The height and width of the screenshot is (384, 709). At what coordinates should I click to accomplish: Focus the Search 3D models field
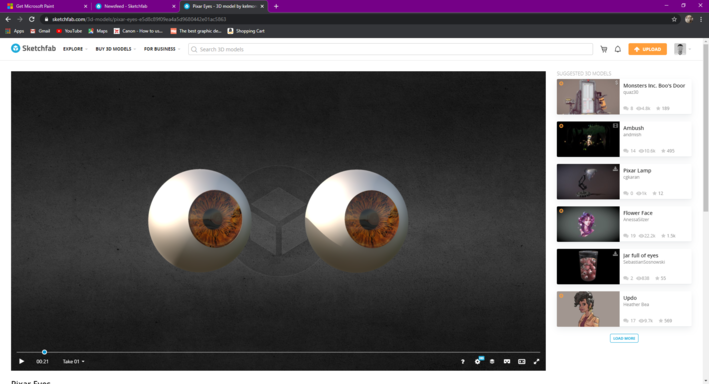point(390,49)
